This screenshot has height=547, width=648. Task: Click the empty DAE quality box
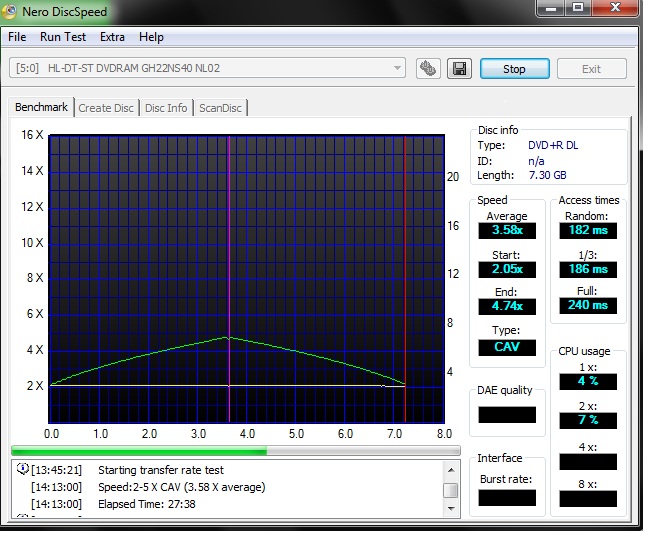tap(507, 414)
